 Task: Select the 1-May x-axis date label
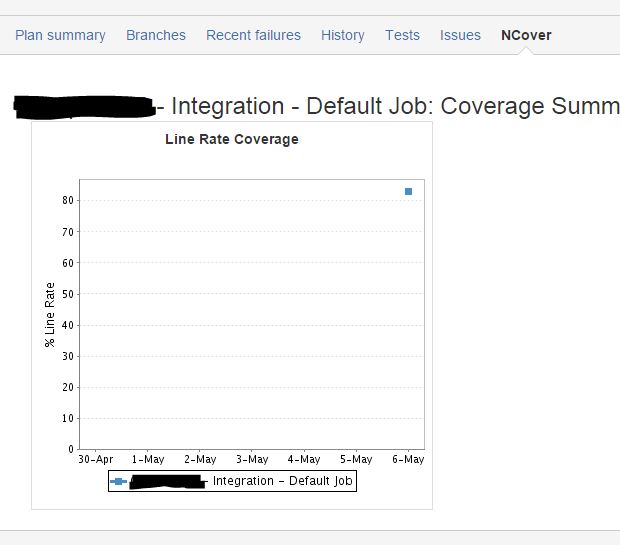click(148, 459)
